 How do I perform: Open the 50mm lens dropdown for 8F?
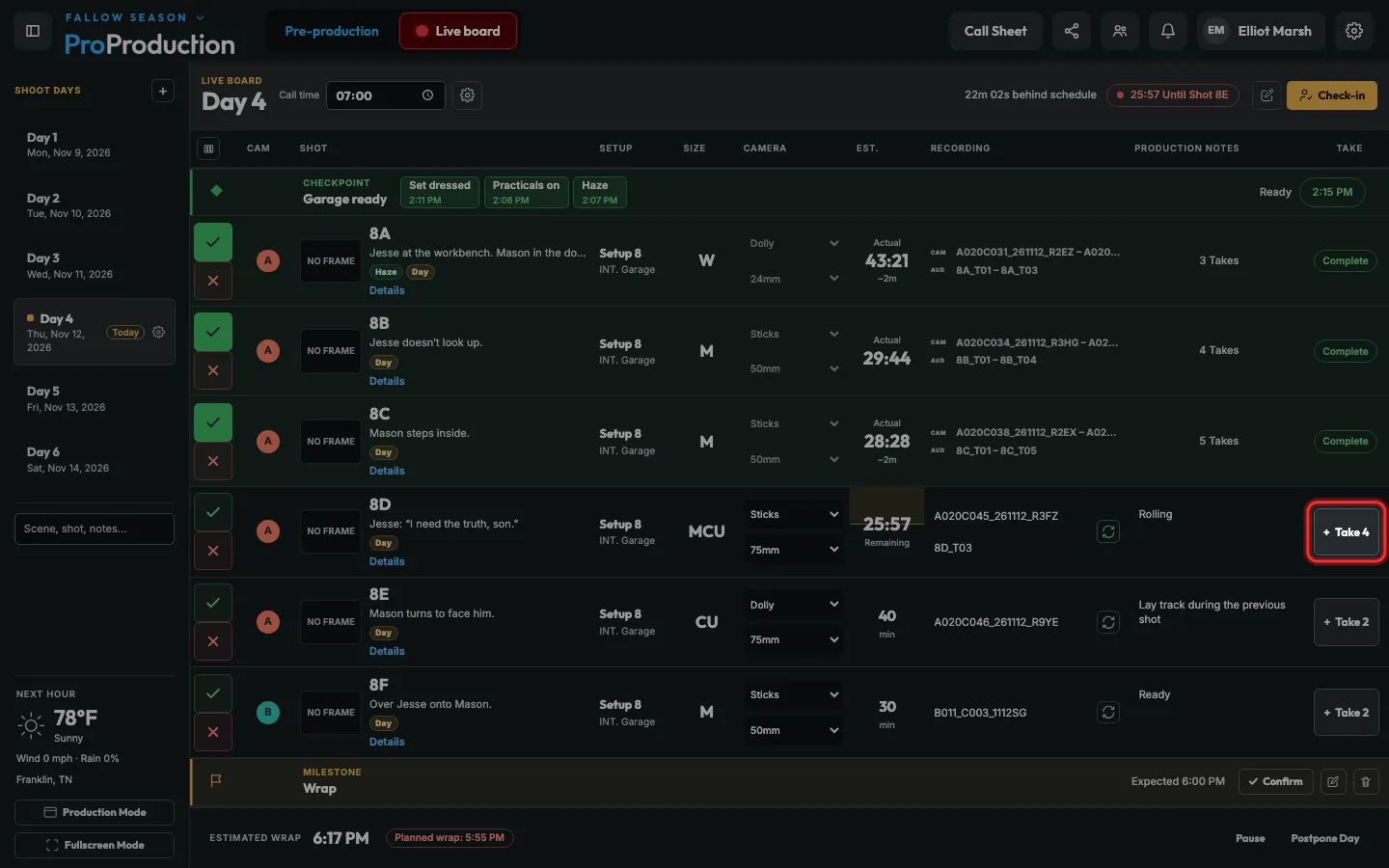(793, 730)
